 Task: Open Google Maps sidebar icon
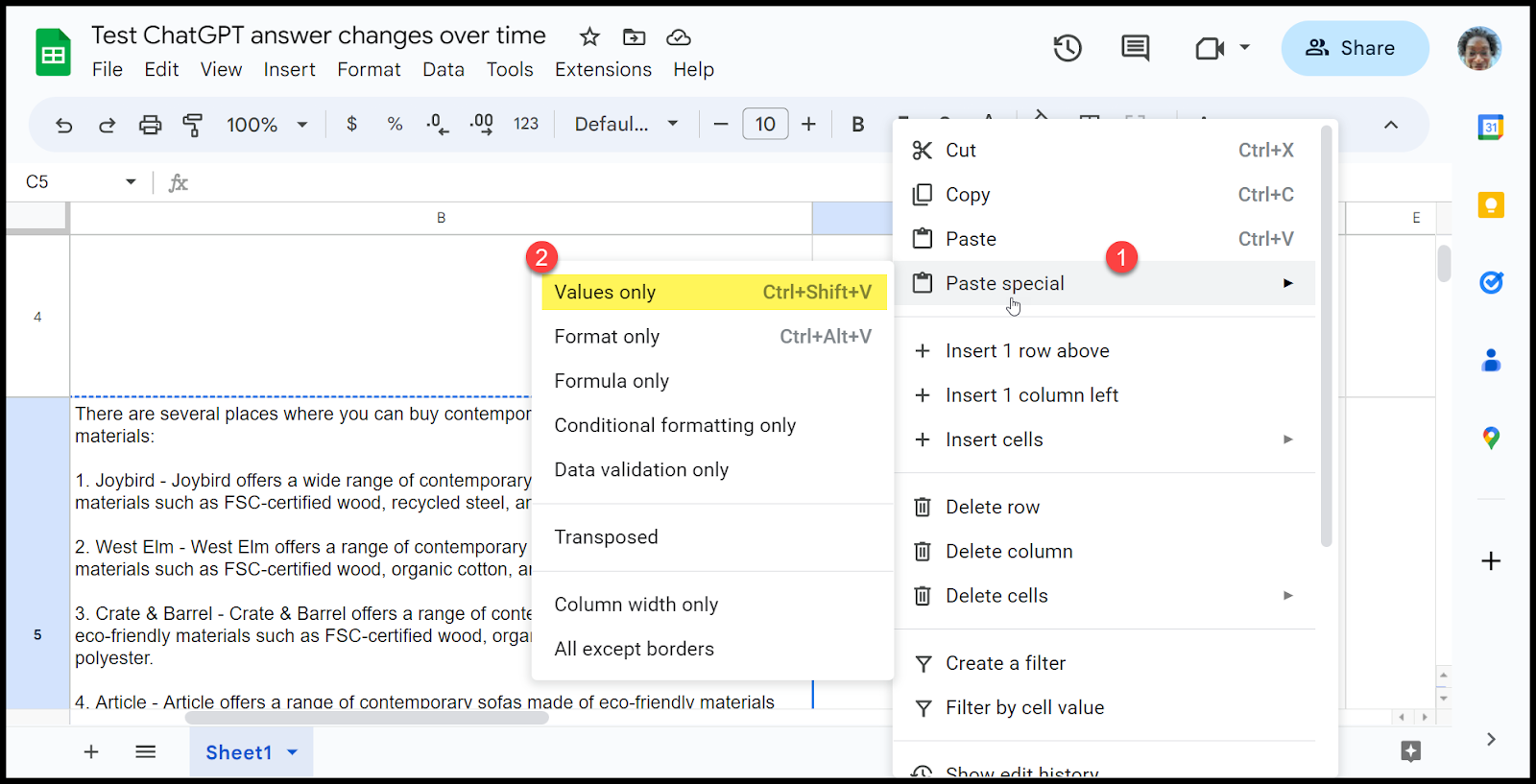pyautogui.click(x=1490, y=439)
